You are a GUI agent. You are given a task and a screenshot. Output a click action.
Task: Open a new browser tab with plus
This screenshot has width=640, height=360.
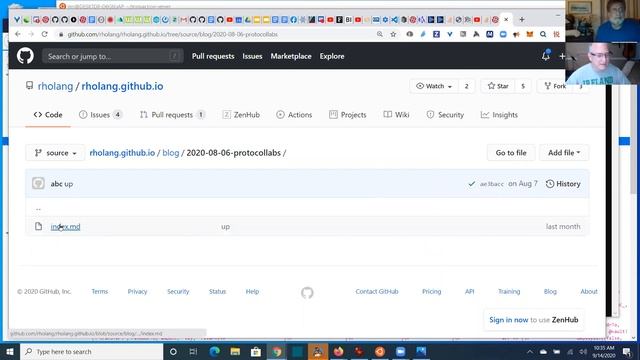pos(522,19)
